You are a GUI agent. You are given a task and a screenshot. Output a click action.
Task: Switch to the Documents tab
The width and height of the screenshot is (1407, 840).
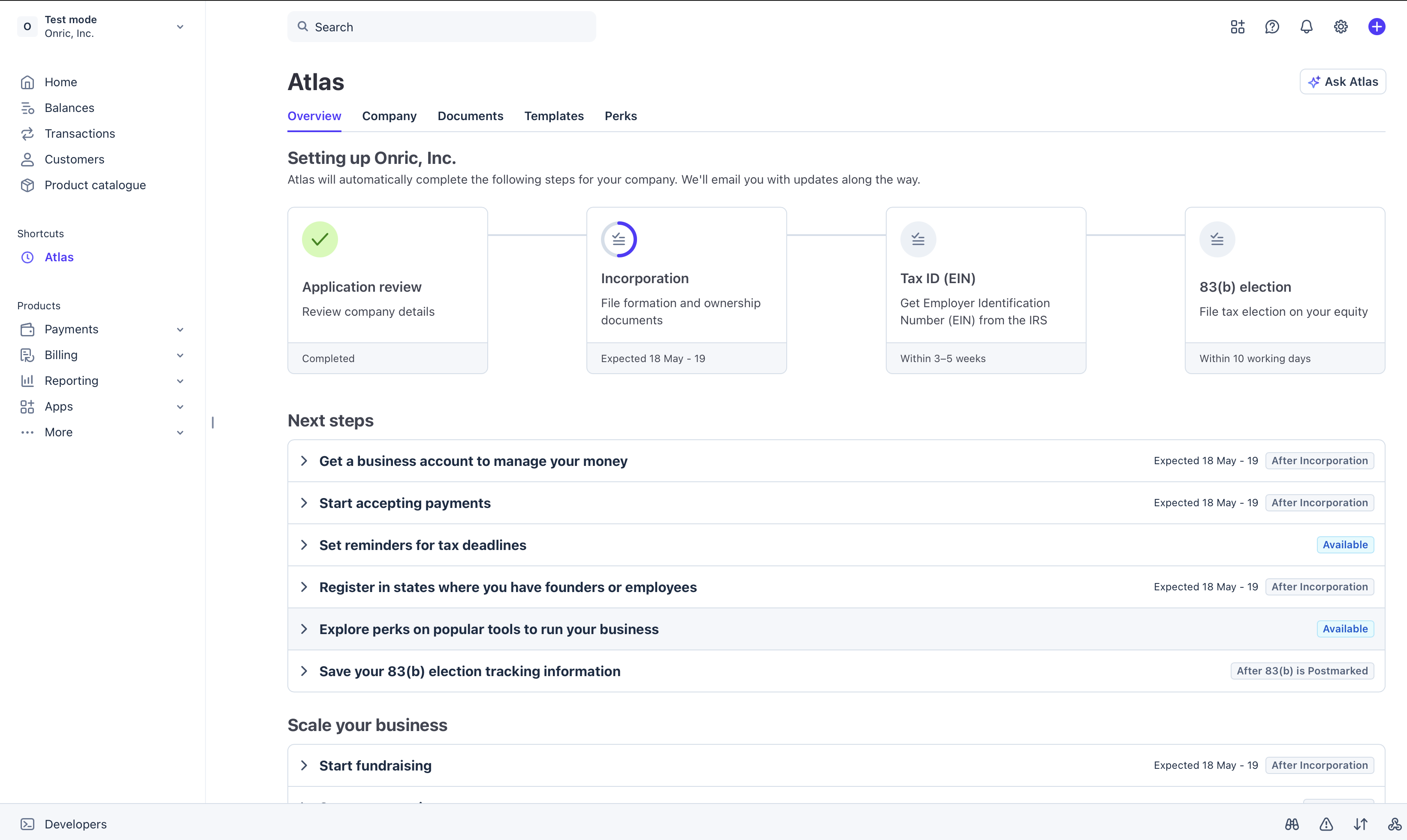coord(470,116)
